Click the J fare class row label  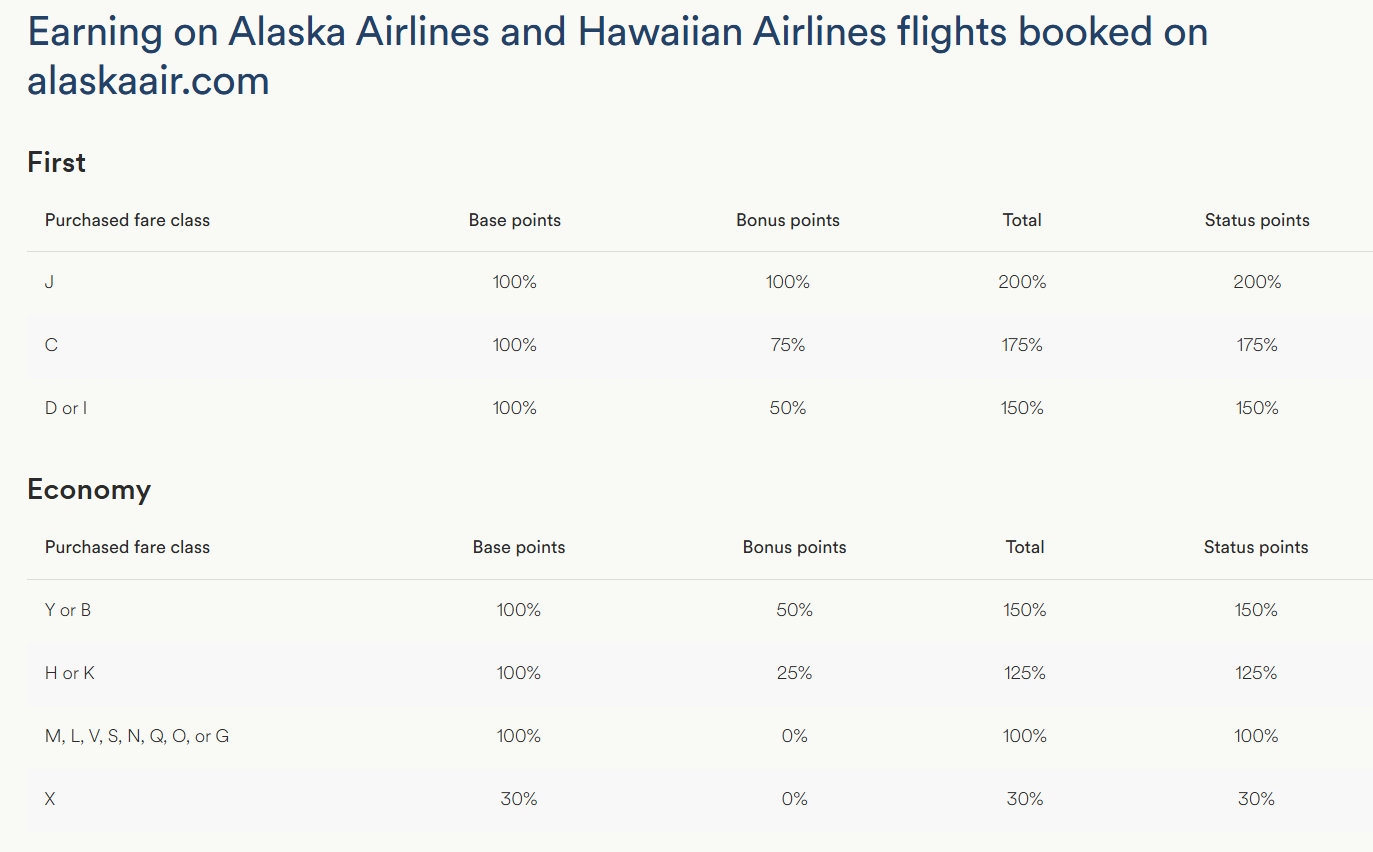click(x=49, y=282)
